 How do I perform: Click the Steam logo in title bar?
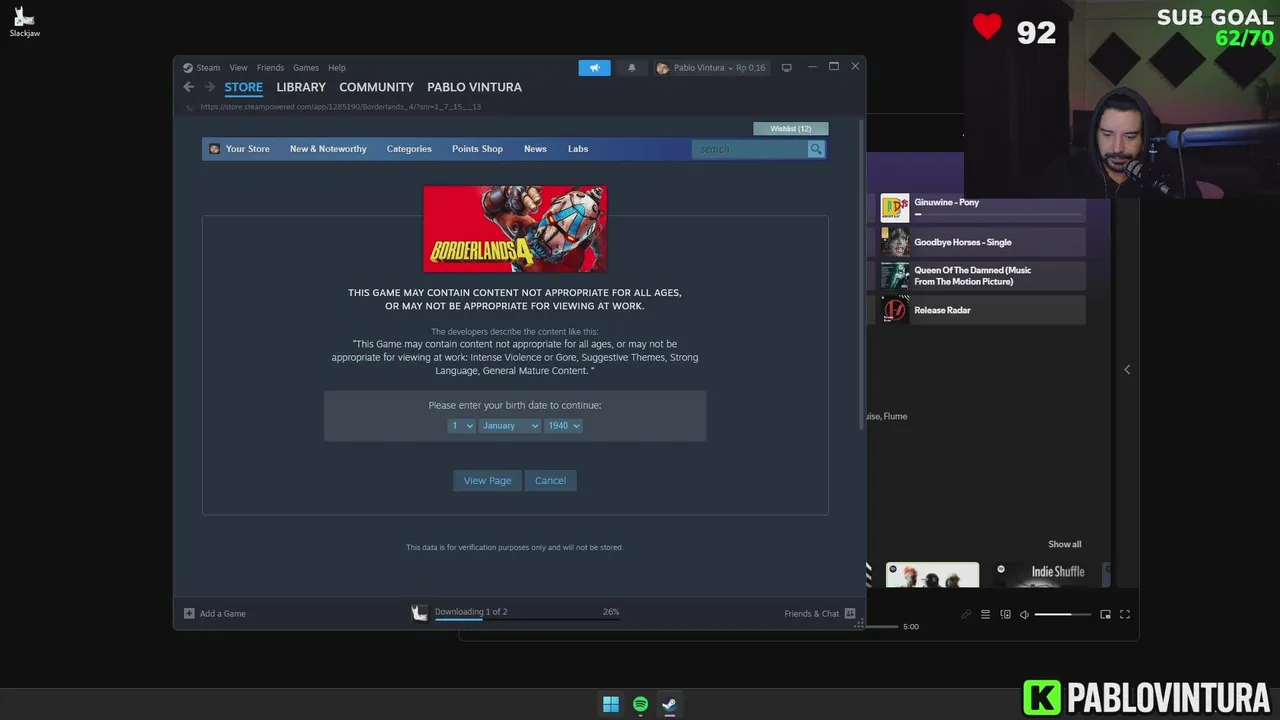[187, 68]
